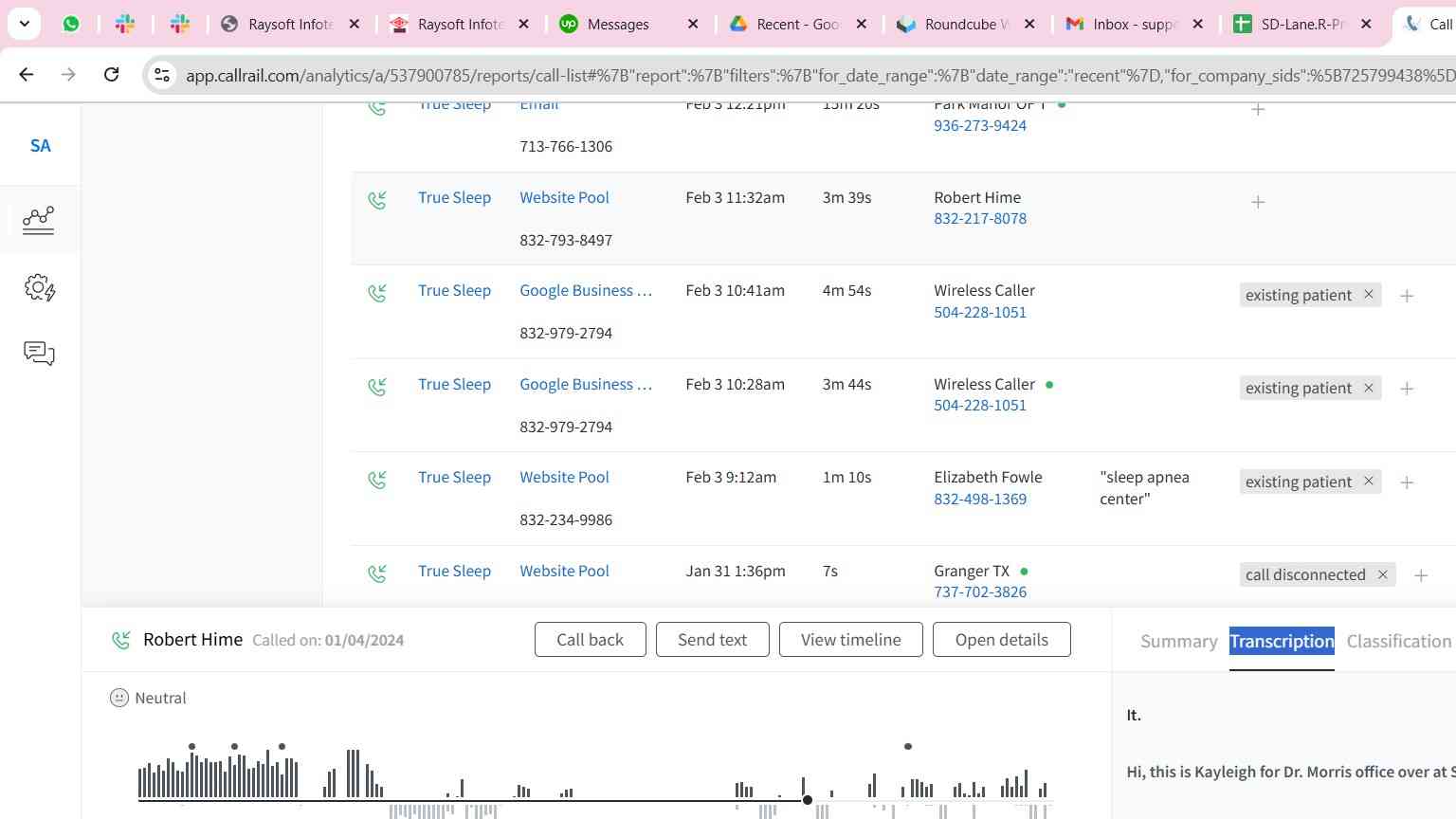Open Website Pool link in Granger TX row
The image size is (1456, 819).
[x=564, y=572]
